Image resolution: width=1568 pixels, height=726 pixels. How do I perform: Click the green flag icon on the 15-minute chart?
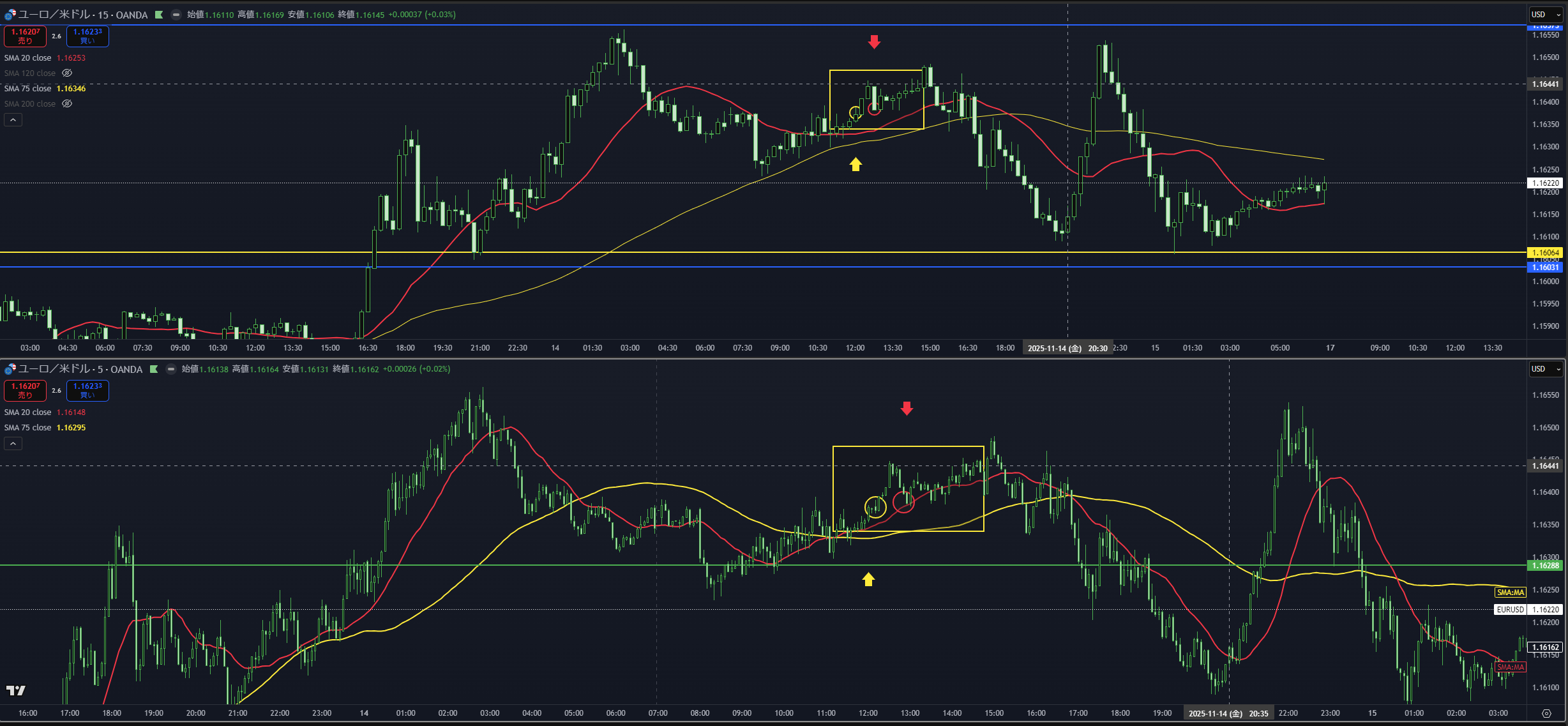(159, 15)
